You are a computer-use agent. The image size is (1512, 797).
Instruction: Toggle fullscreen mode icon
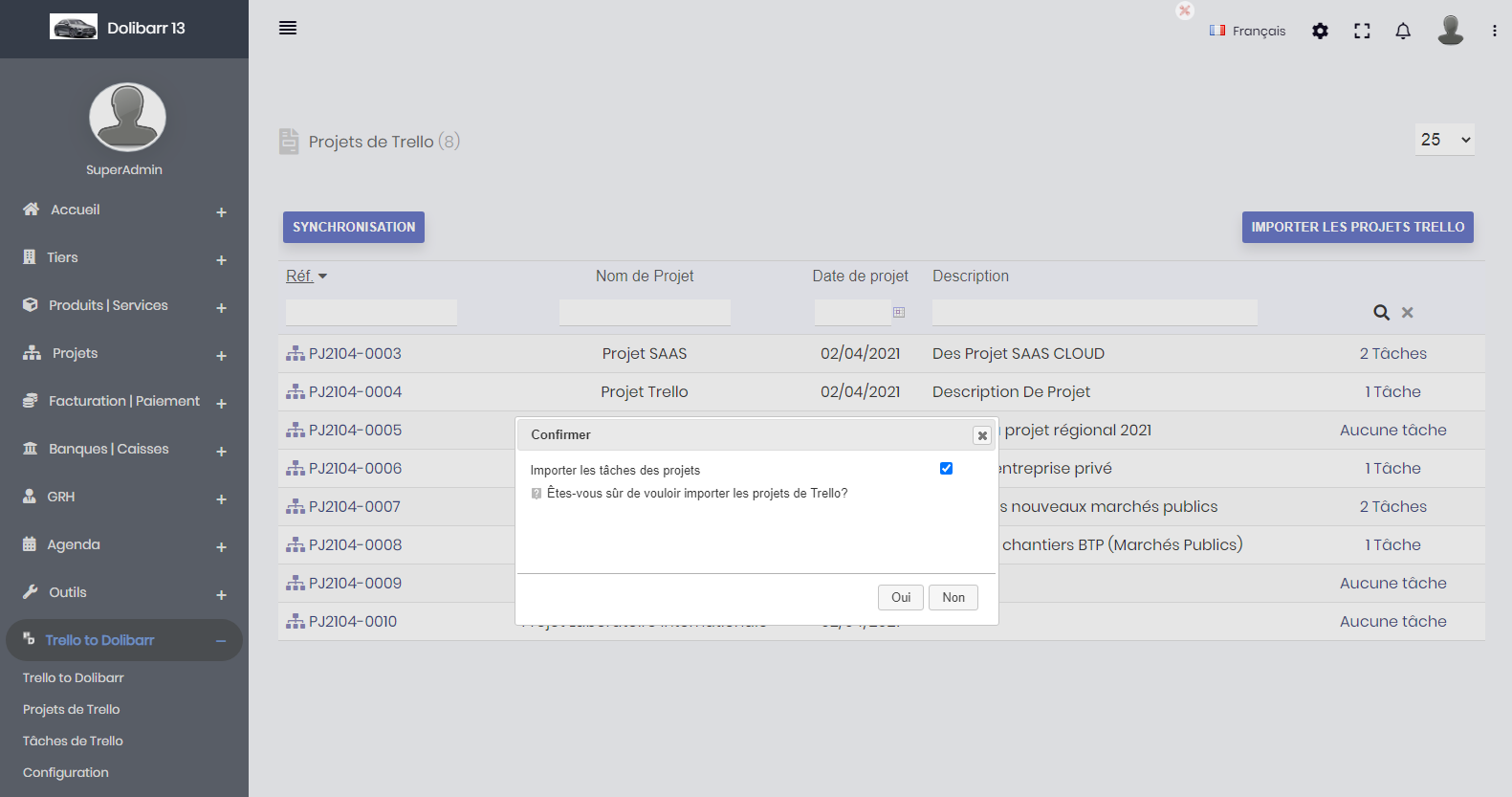pos(1362,31)
